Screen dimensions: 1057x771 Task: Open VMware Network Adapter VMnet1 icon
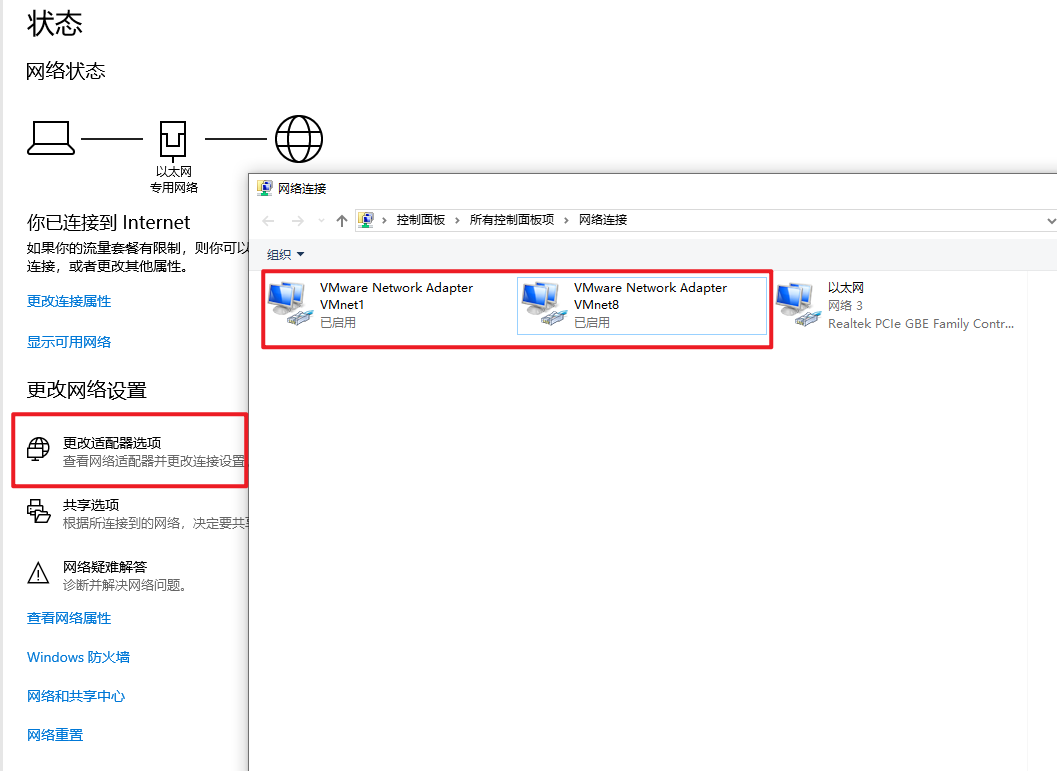click(x=291, y=305)
